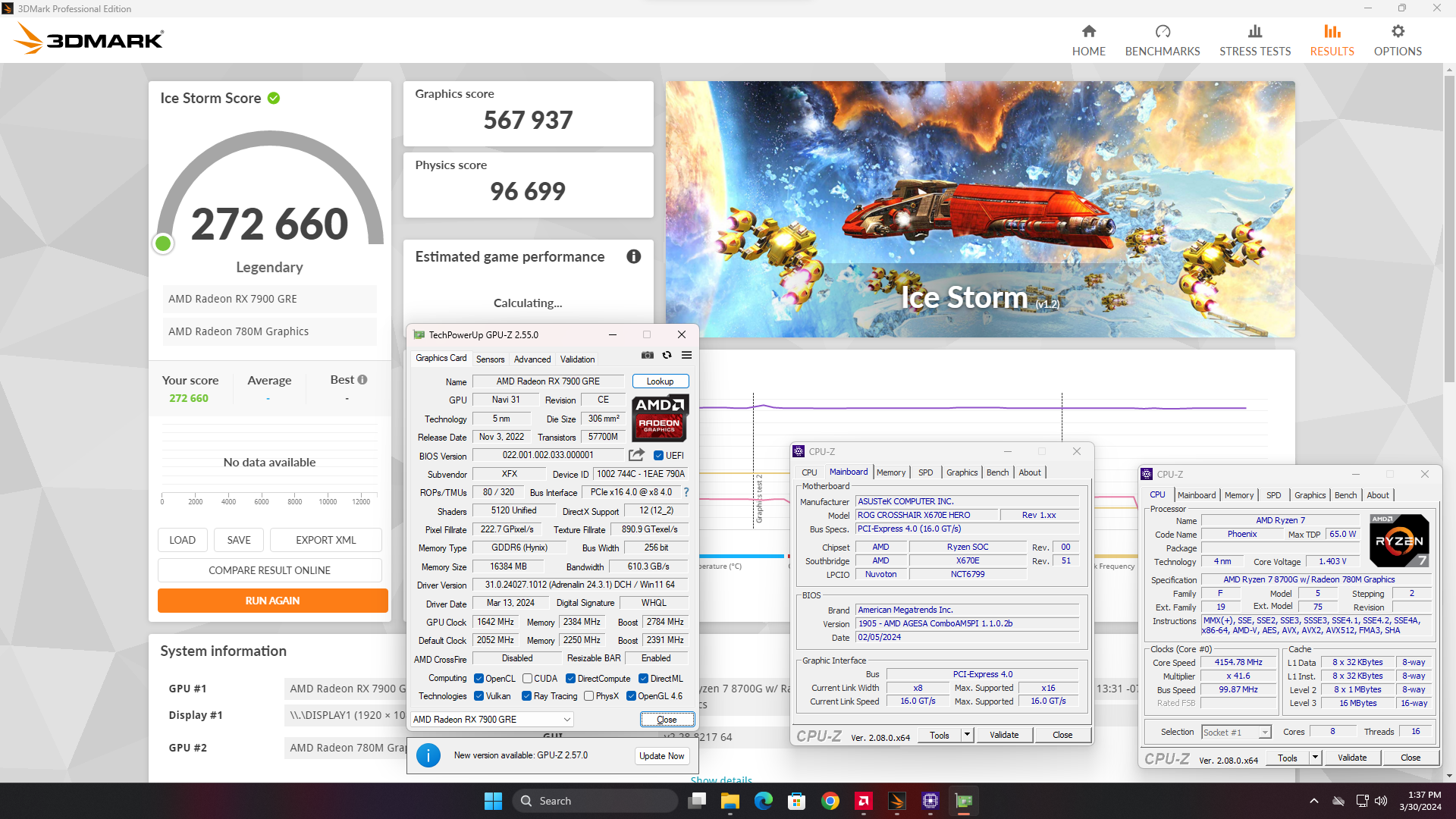Open the Stress Tests section
This screenshot has width=1456, height=819.
coord(1255,40)
